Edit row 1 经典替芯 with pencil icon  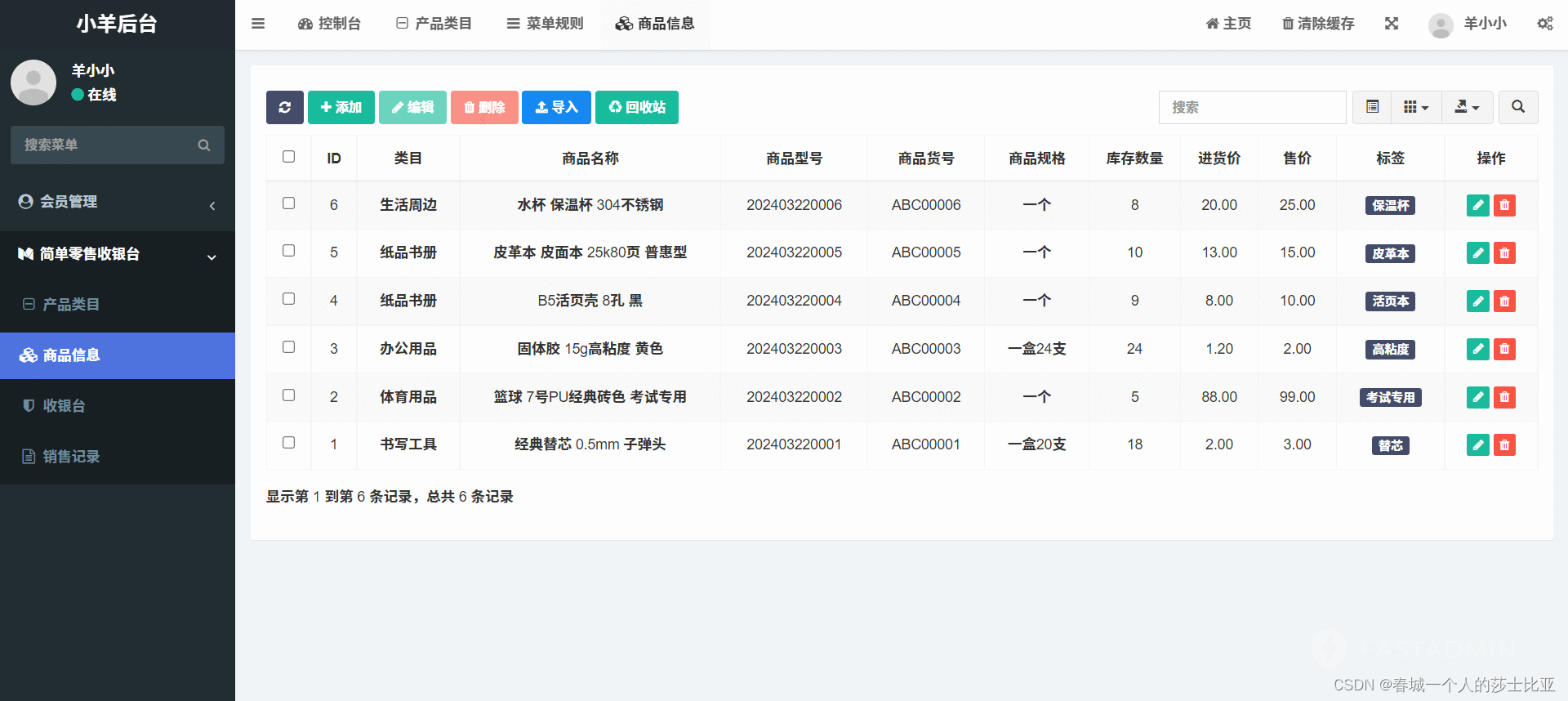(x=1478, y=444)
